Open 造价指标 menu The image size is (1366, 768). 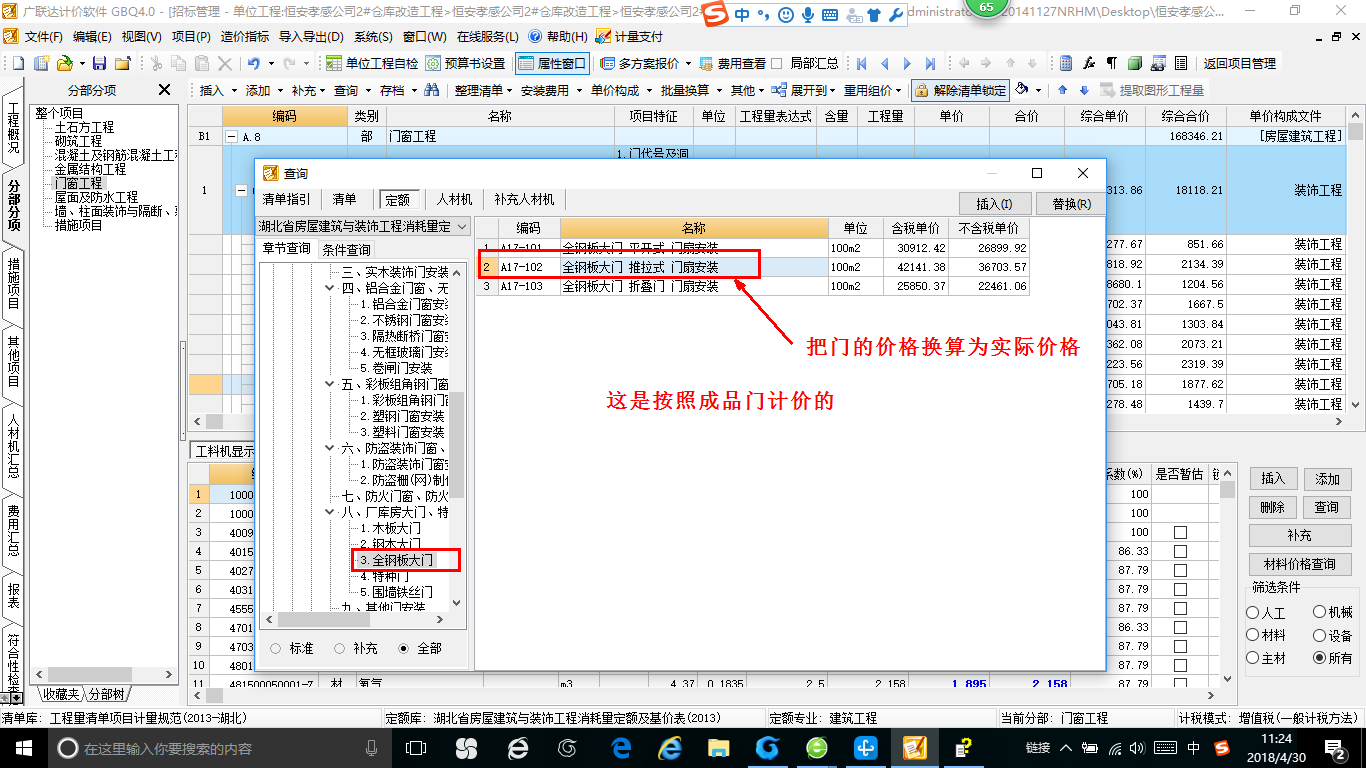pyautogui.click(x=244, y=36)
